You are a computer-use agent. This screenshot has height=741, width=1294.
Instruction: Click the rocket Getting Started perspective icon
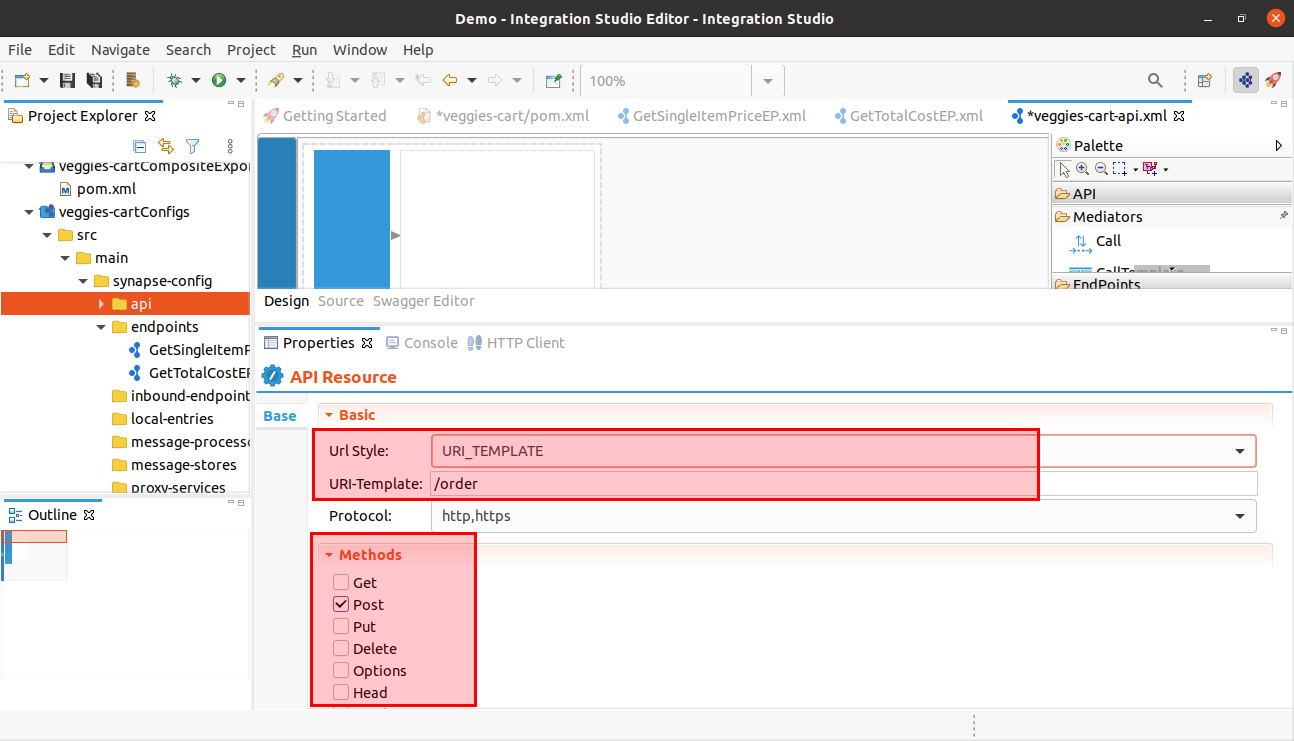click(x=1273, y=80)
